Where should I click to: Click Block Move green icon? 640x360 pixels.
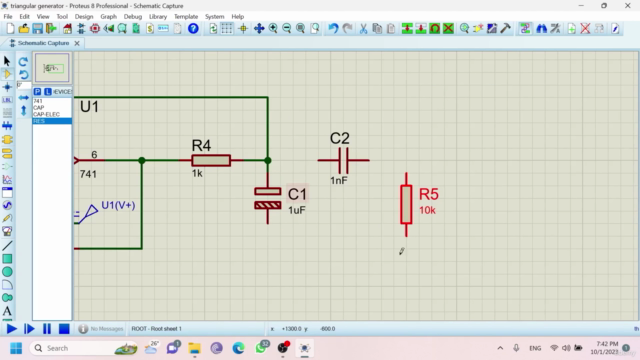(421, 28)
